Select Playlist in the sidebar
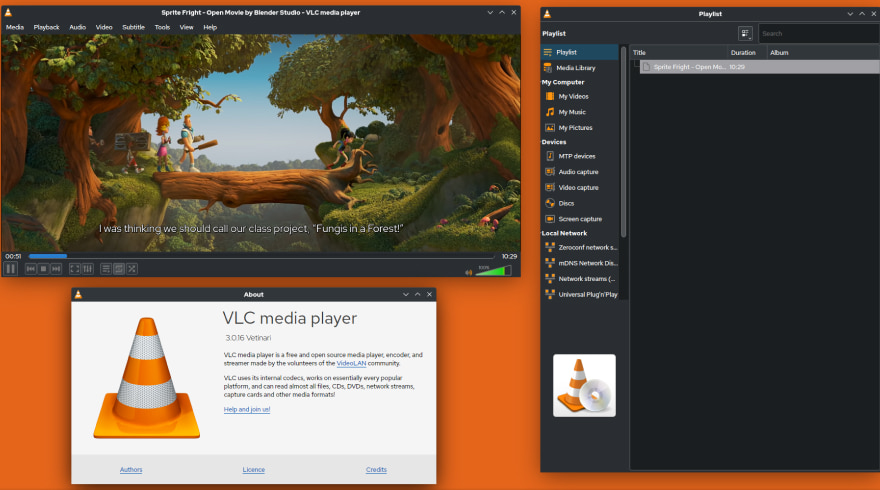This screenshot has width=880, height=490. click(x=580, y=52)
